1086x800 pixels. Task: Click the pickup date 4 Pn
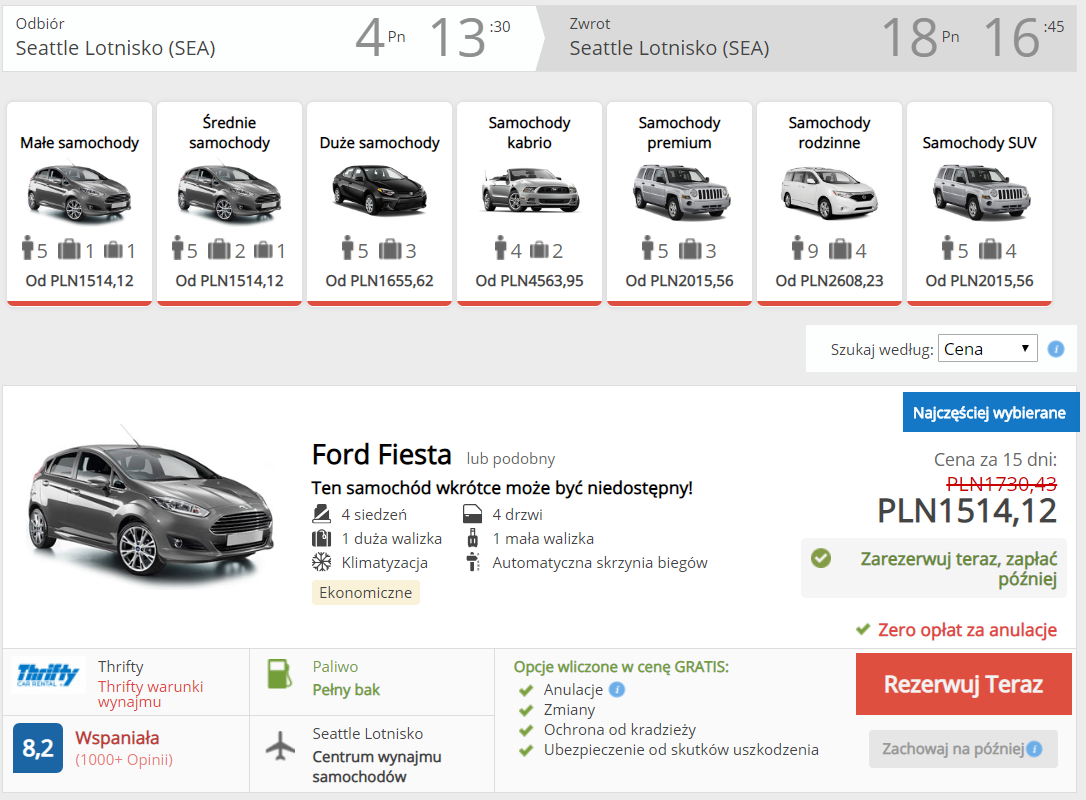[x=380, y=37]
